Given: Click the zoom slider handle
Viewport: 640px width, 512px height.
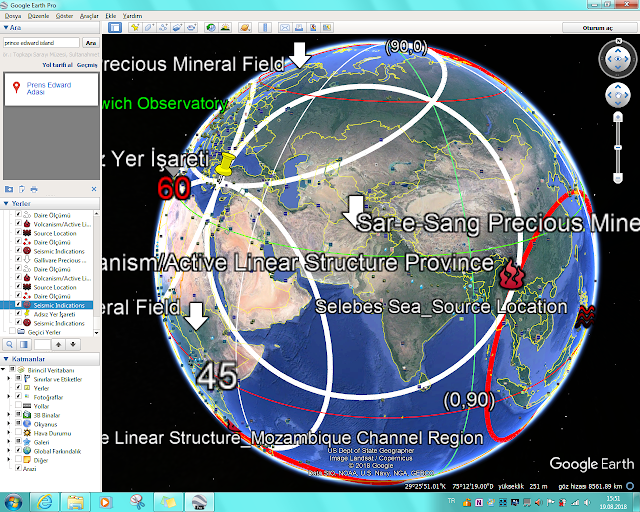Looking at the screenshot, I should click(618, 147).
